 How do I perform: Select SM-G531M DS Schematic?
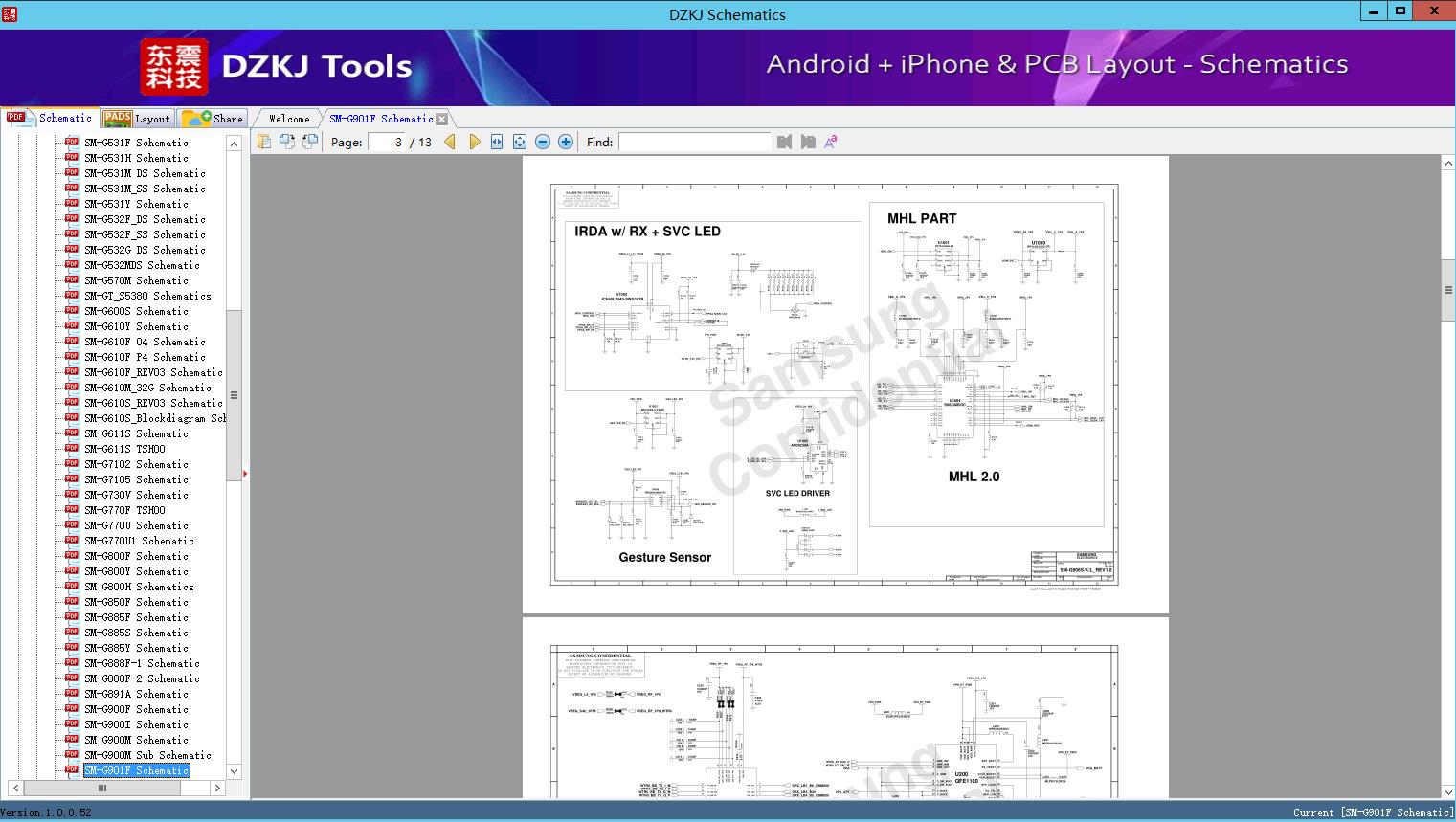(x=145, y=173)
